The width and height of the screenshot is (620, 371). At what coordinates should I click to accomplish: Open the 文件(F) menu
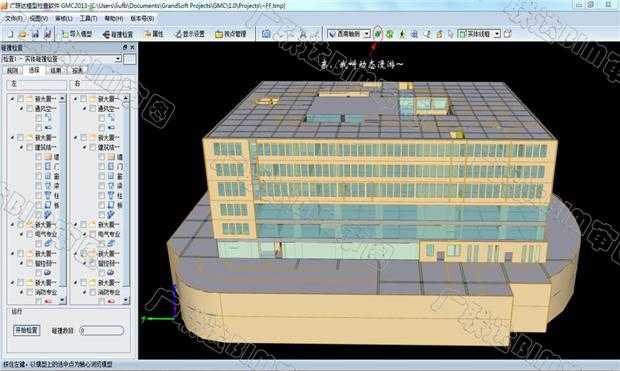[x=13, y=19]
